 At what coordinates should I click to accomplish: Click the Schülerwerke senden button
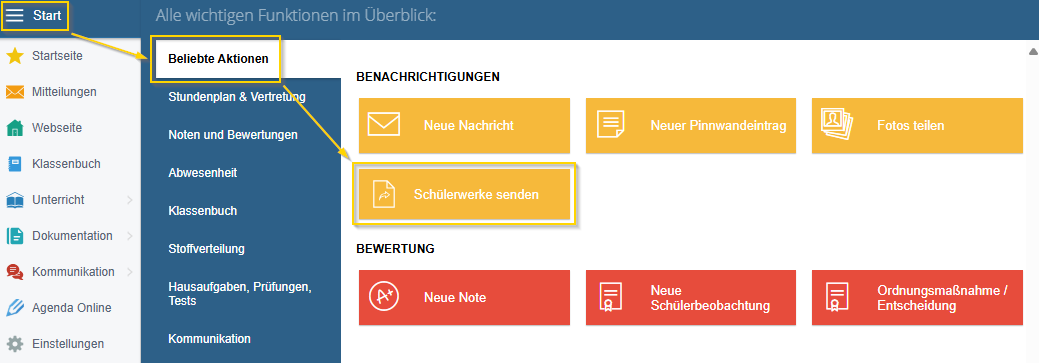pyautogui.click(x=465, y=195)
